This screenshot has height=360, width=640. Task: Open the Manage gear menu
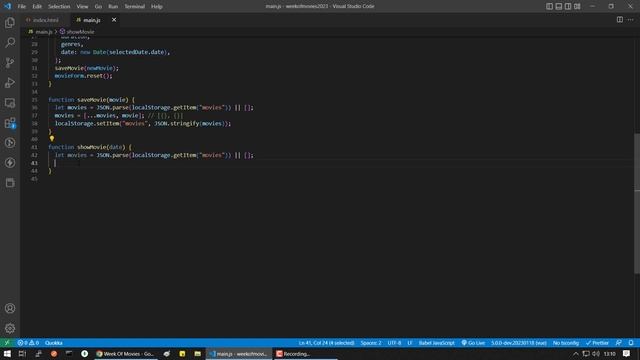[10, 328]
